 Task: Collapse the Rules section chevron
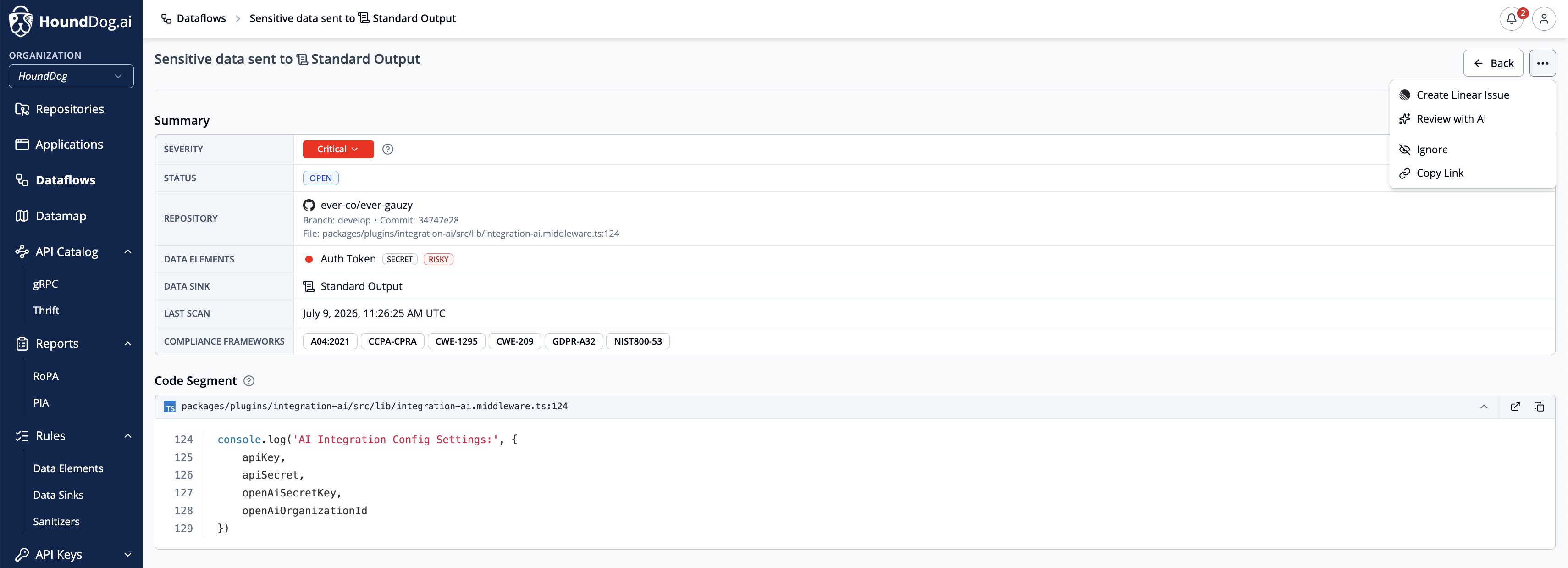coord(128,436)
